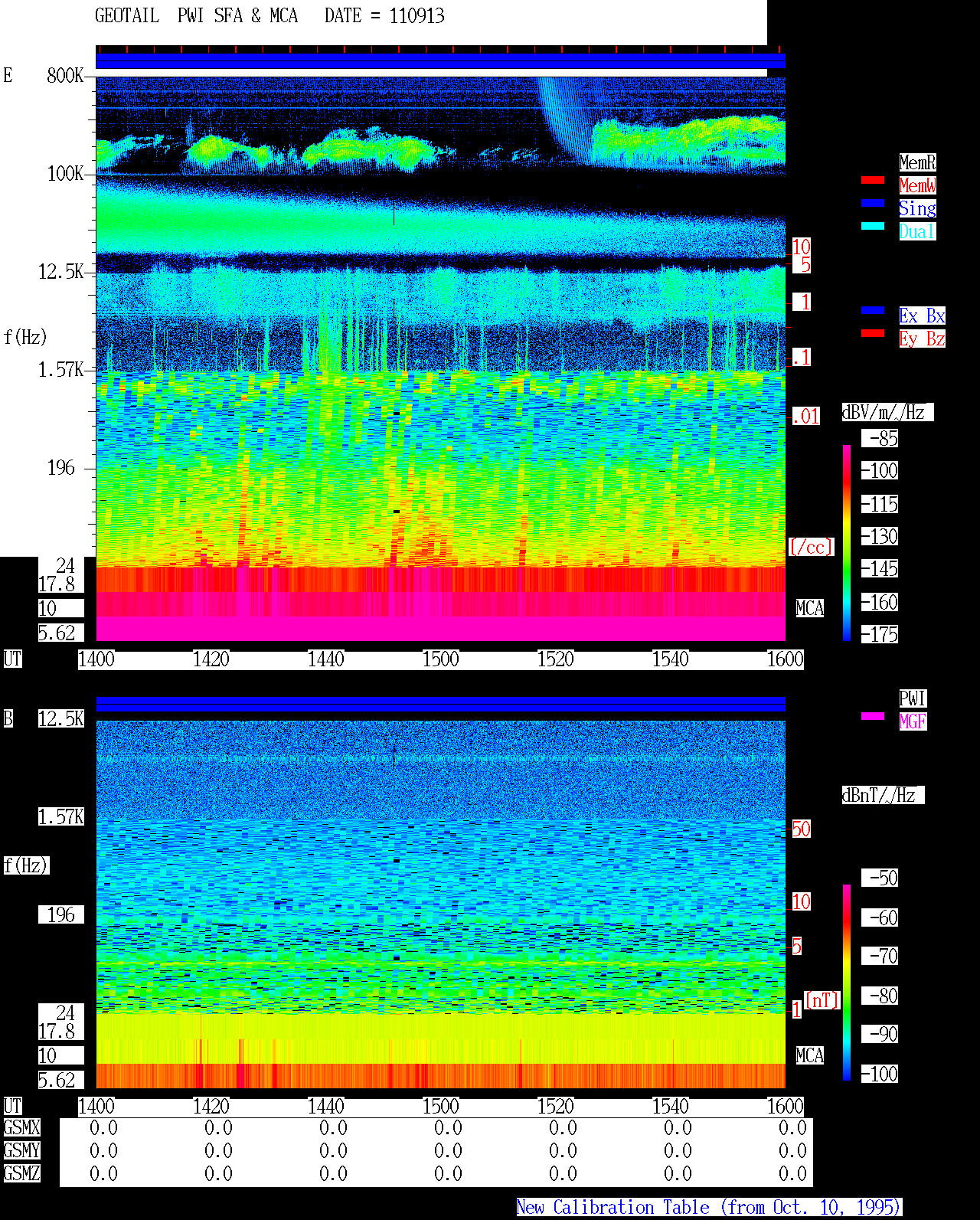980x1220 pixels.
Task: Click the blue mode bar above B spectrogram
Action: point(440,704)
